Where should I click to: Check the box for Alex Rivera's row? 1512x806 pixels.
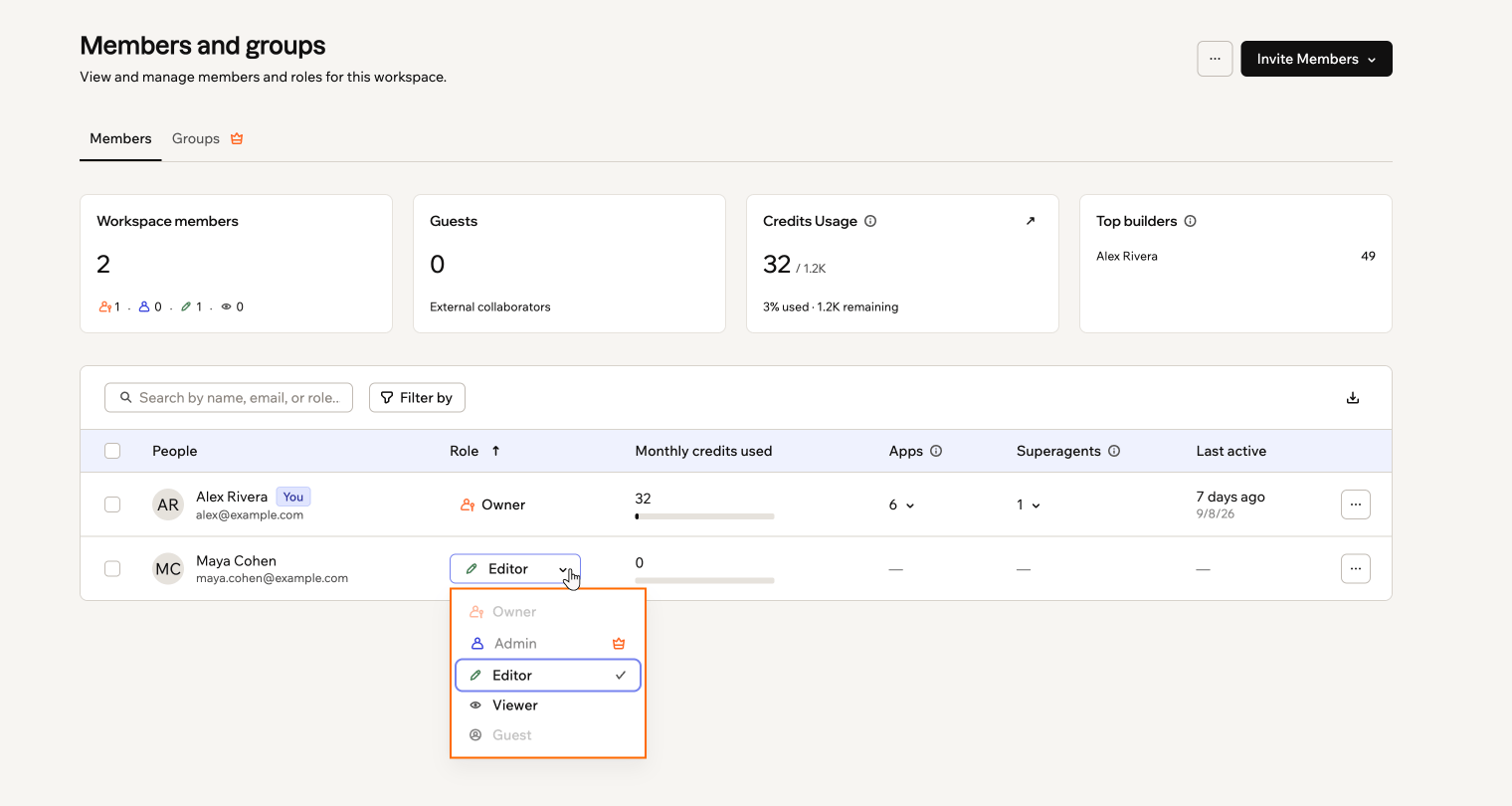(x=112, y=504)
